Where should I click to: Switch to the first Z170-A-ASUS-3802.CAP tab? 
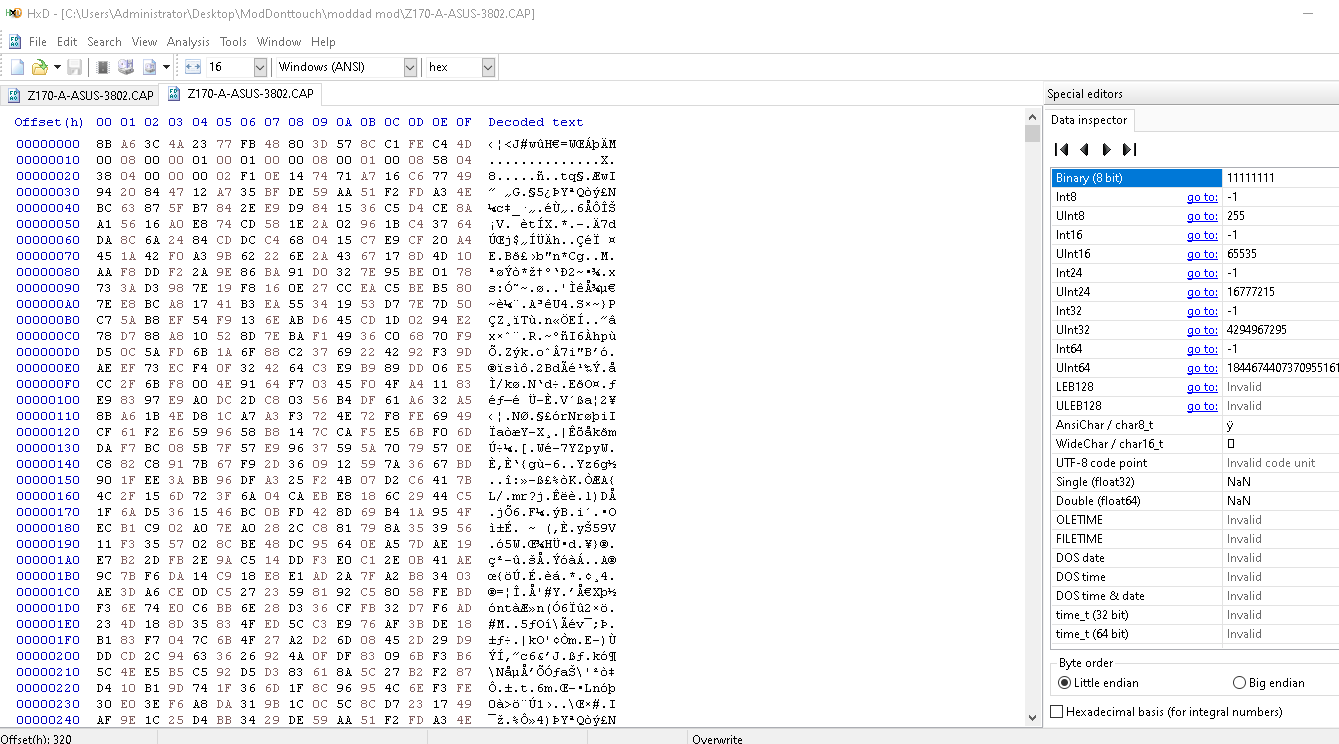pyautogui.click(x=80, y=96)
